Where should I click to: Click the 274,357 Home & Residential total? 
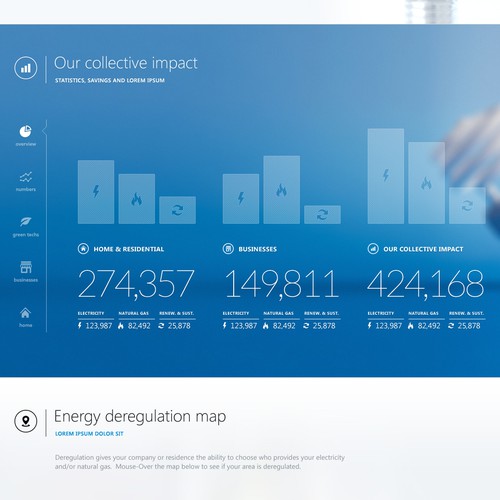point(136,284)
